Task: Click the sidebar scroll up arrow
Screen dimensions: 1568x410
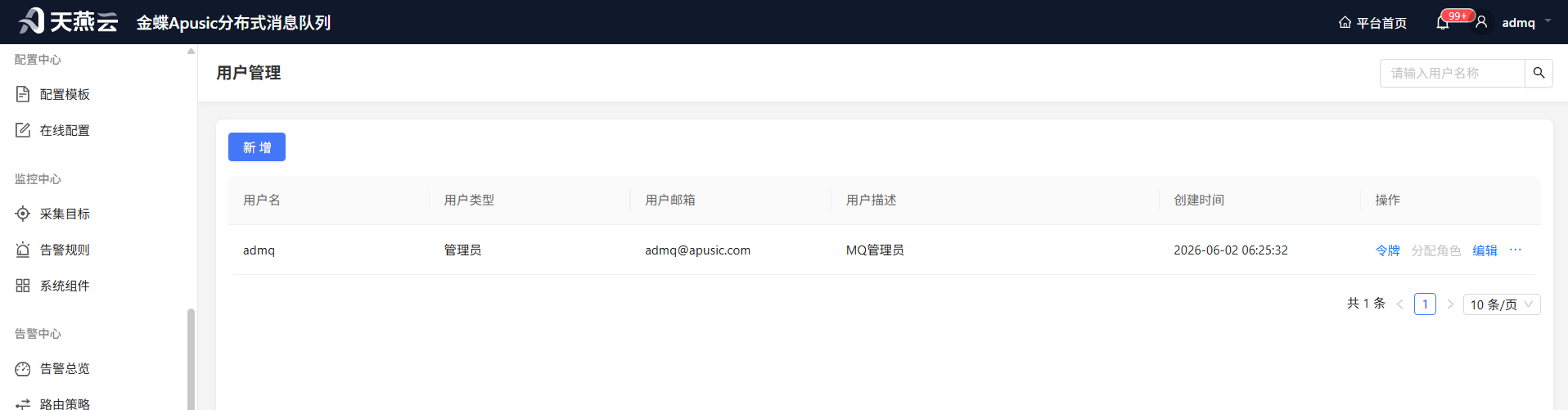Action: click(x=191, y=51)
